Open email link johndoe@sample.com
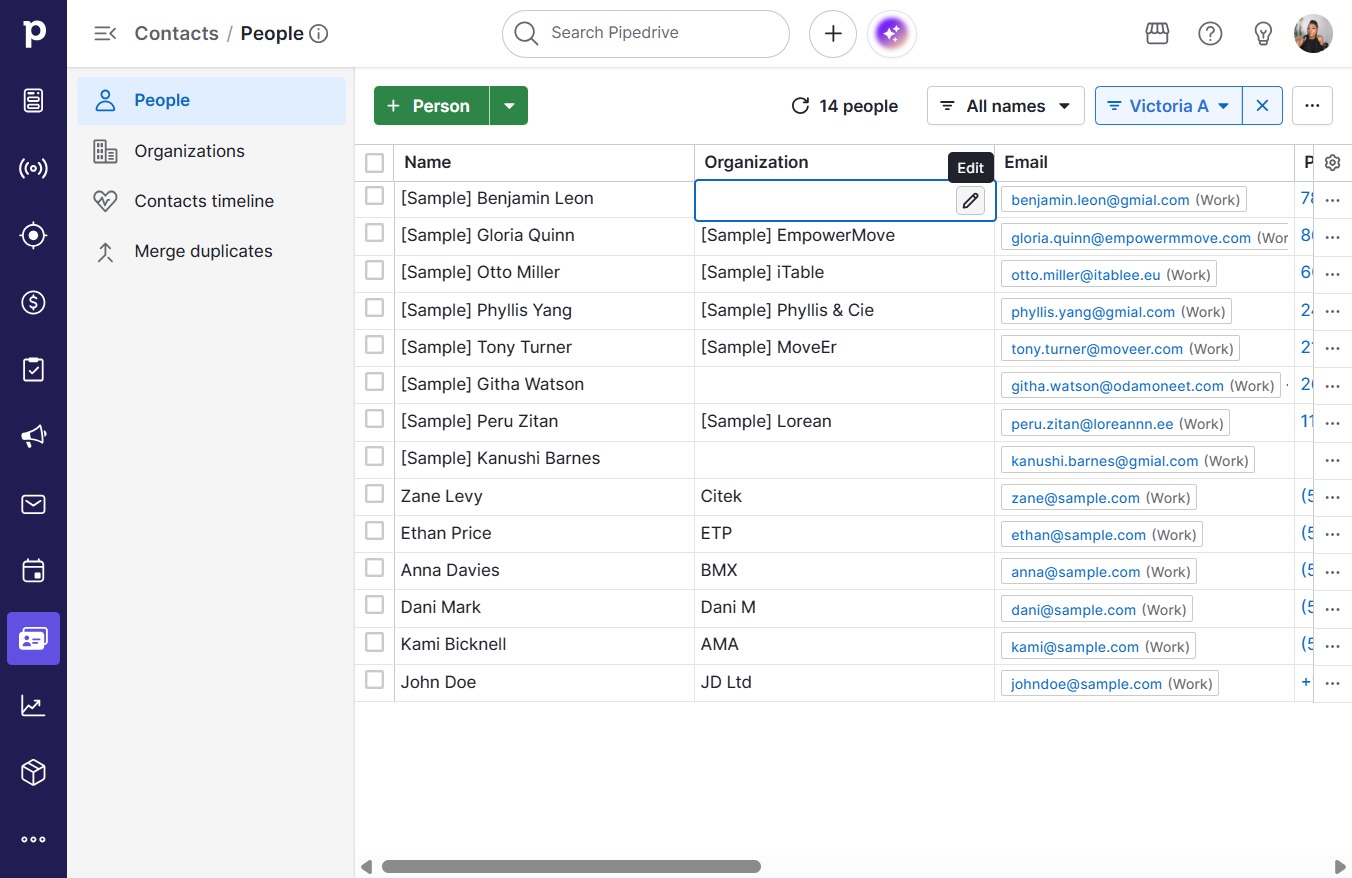 [1086, 684]
